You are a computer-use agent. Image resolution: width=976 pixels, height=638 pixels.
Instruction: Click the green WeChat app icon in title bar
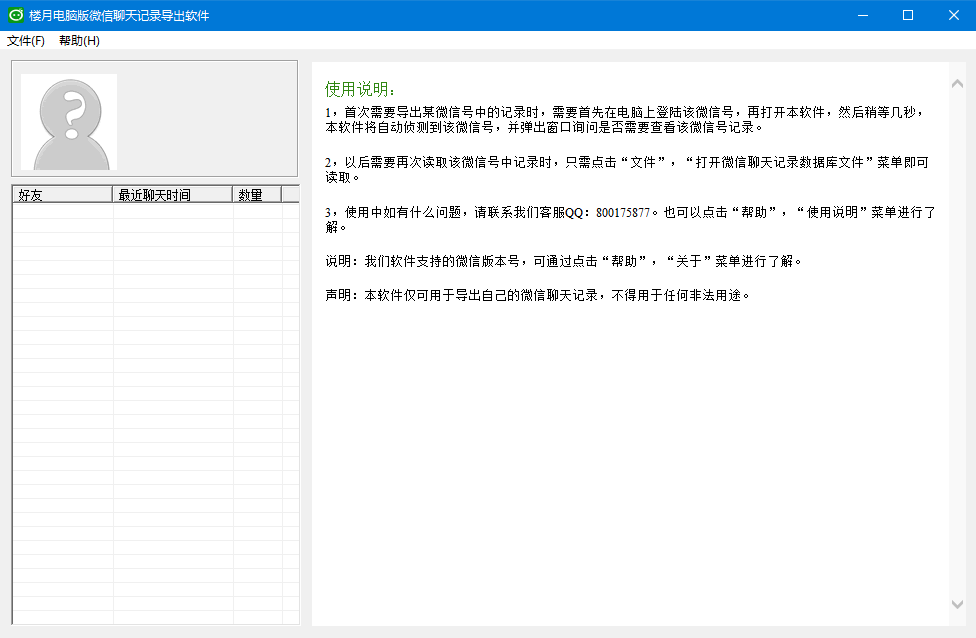(x=16, y=15)
